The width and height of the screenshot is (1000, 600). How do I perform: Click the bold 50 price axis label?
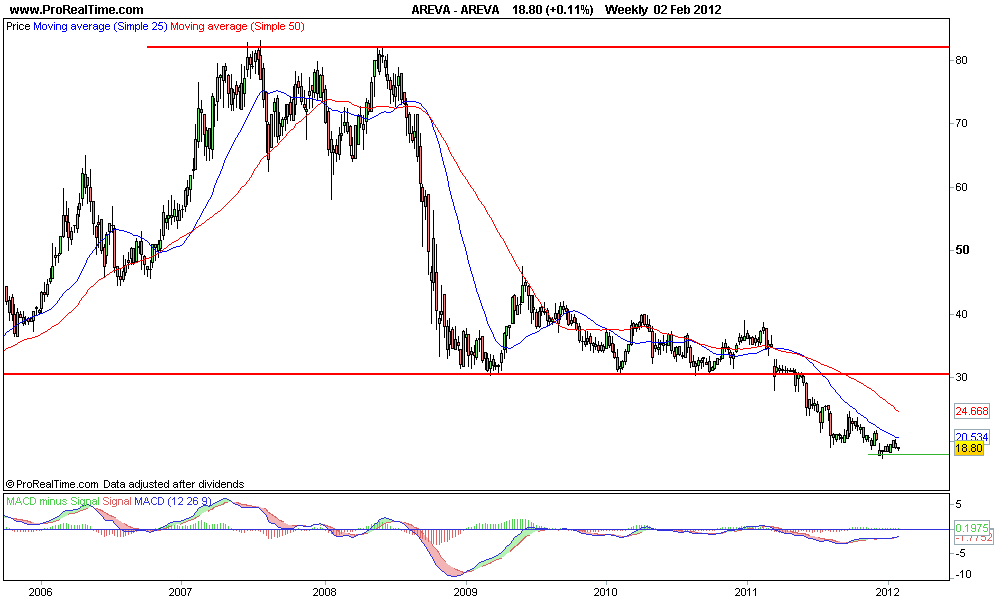(962, 250)
